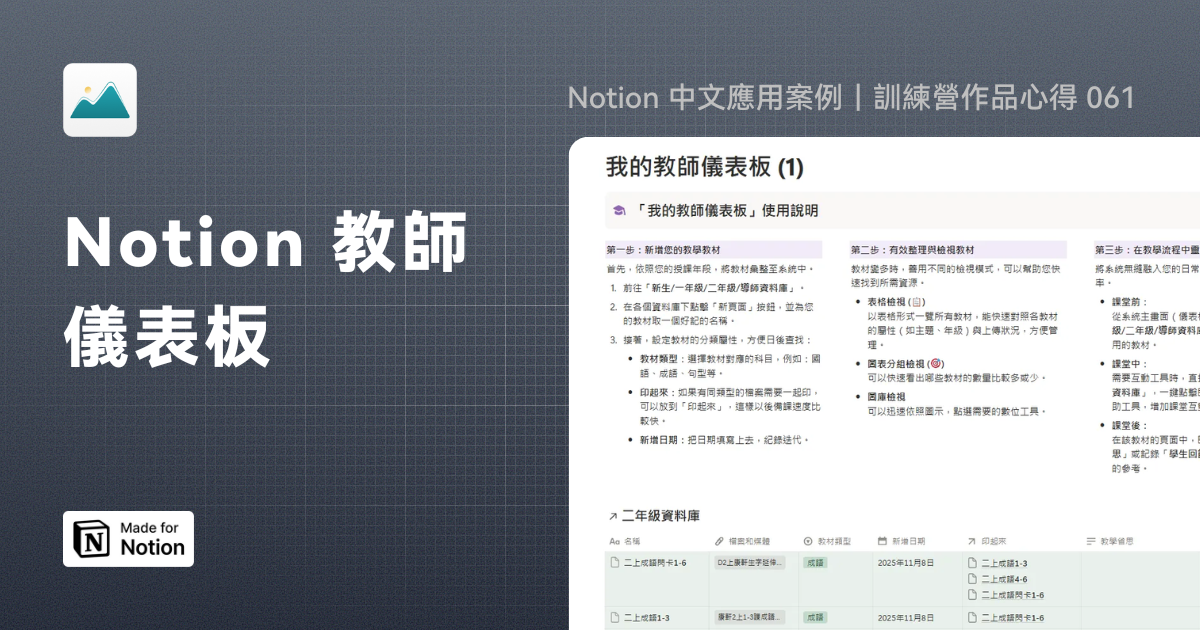
Task: Click the green mountain app icon at top left
Action: (x=100, y=100)
